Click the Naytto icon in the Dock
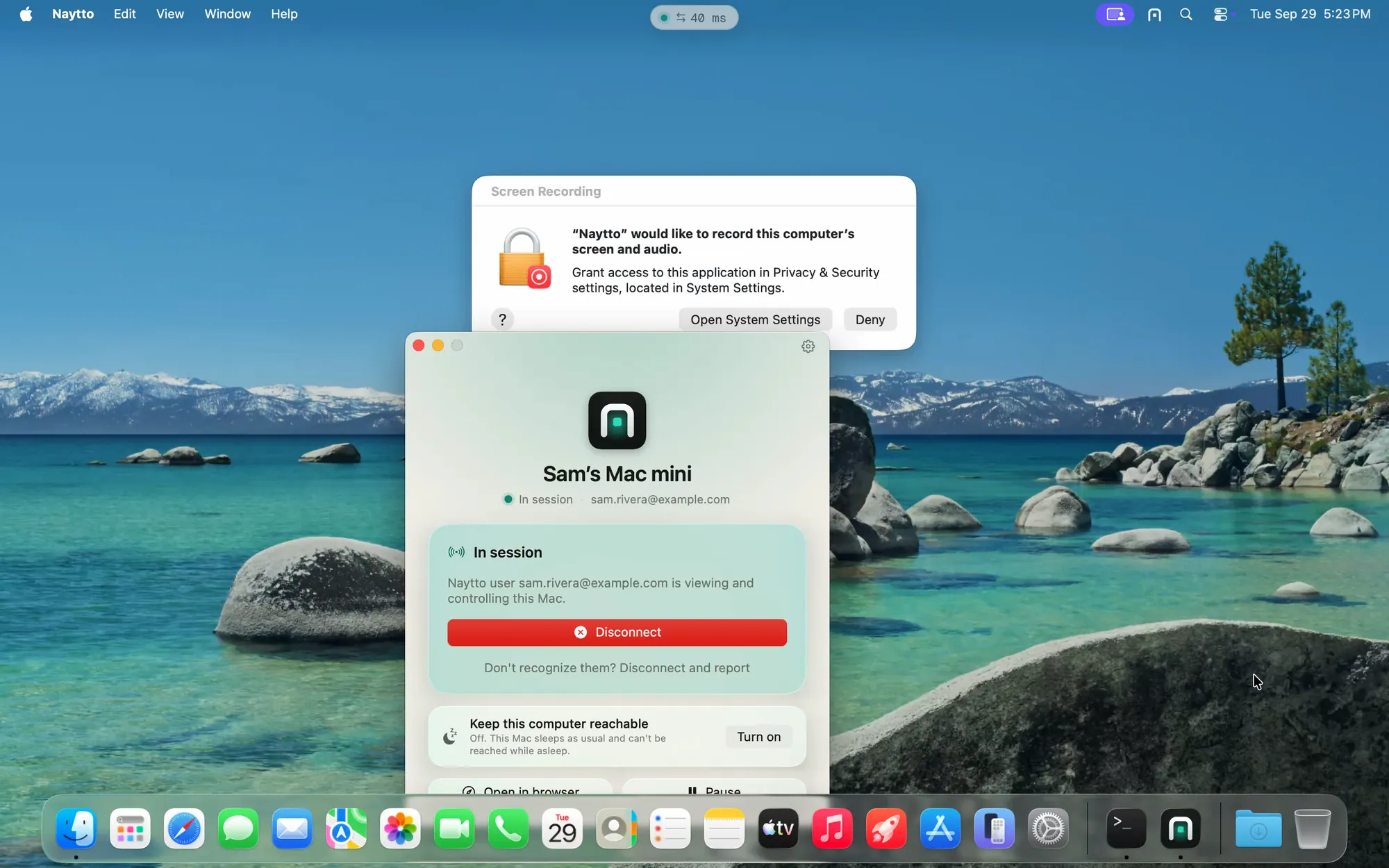1389x868 pixels. [1180, 828]
